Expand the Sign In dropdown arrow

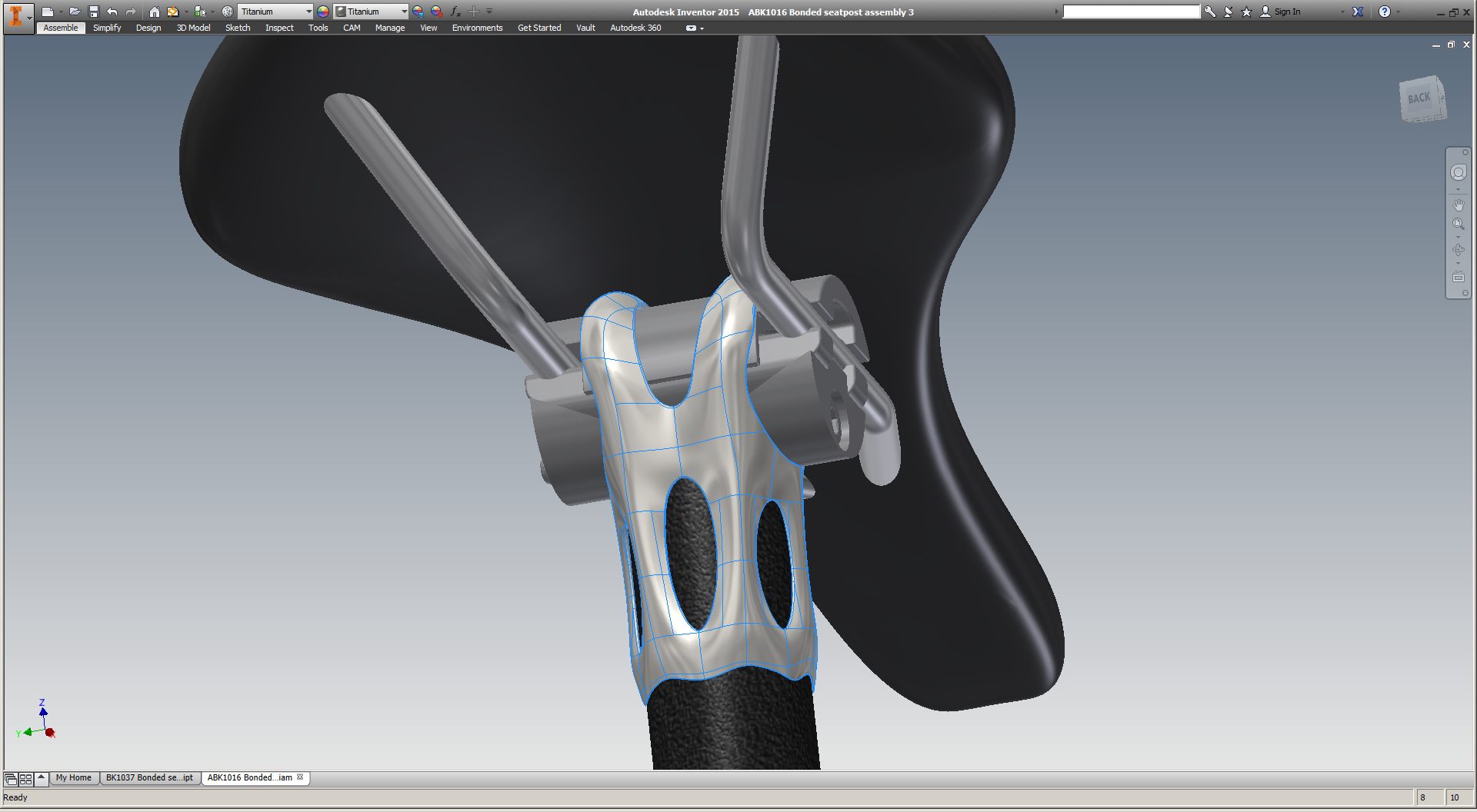click(x=1343, y=12)
